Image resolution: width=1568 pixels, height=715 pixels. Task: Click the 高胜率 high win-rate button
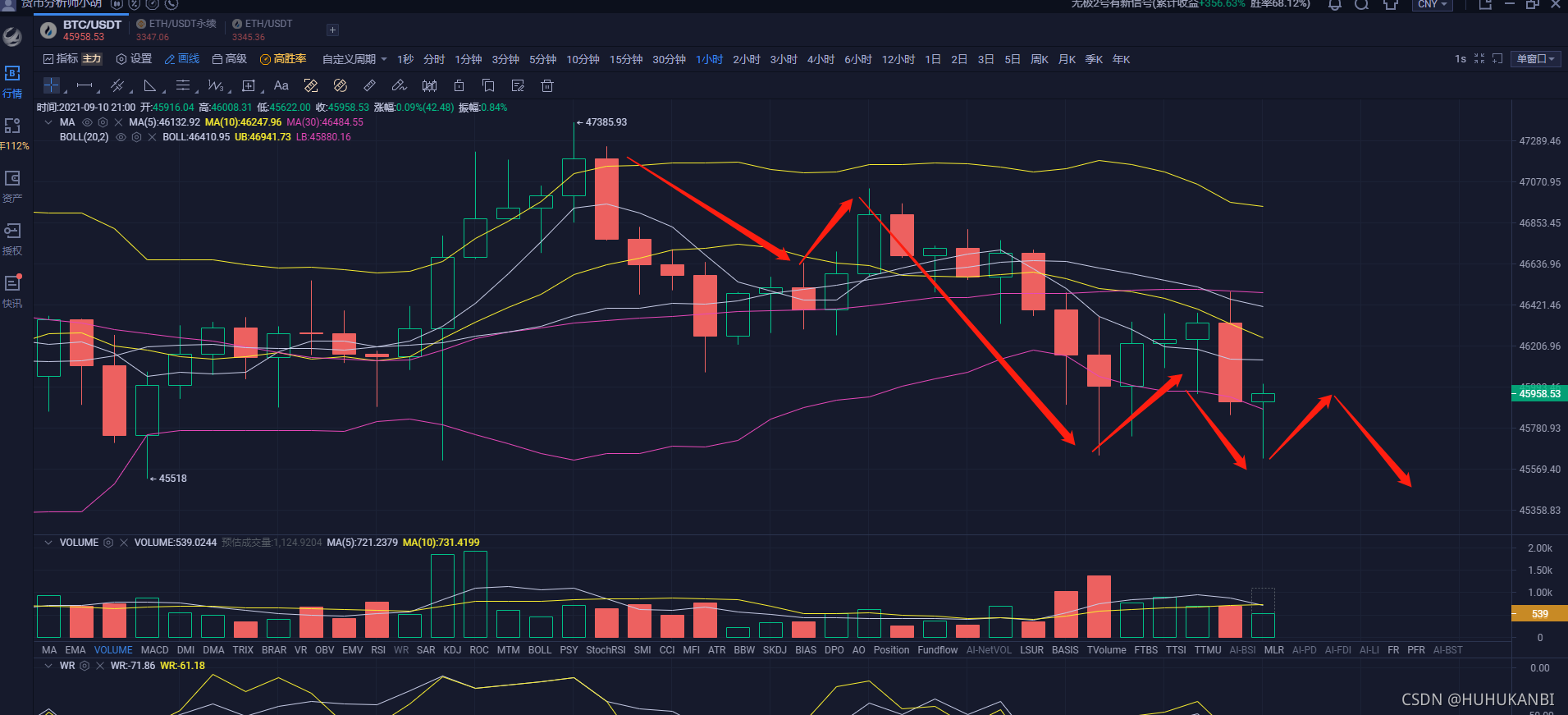(x=283, y=59)
